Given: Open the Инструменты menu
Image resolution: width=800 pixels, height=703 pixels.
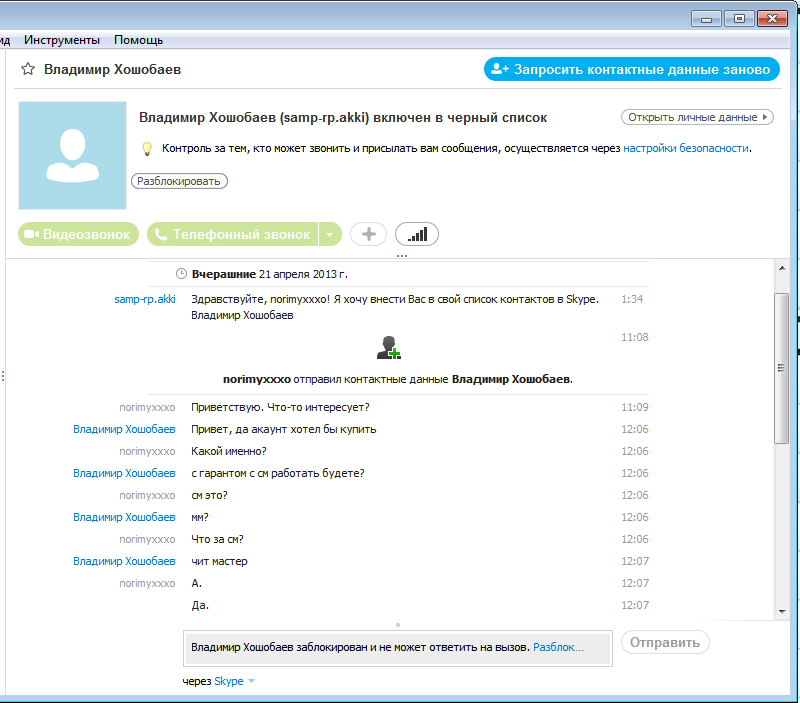Looking at the screenshot, I should (x=62, y=40).
